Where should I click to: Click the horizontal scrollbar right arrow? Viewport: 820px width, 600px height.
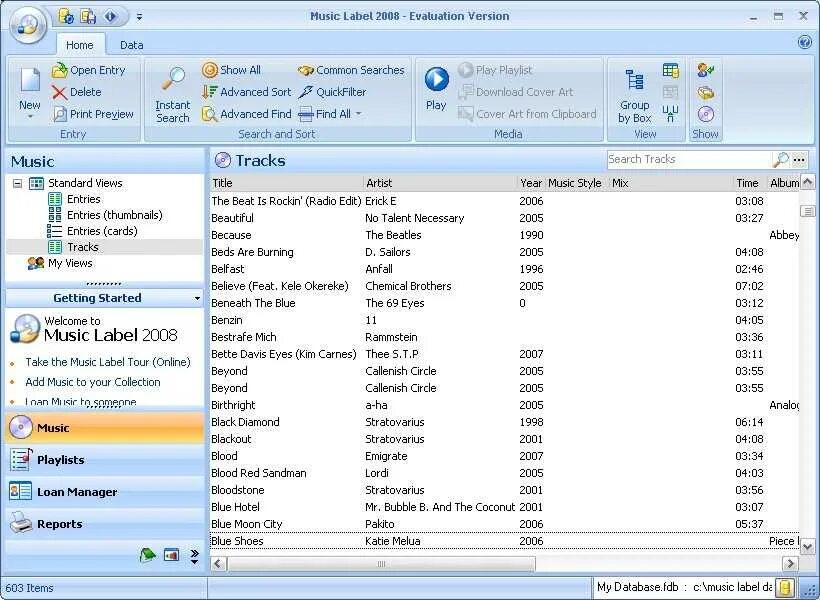790,563
